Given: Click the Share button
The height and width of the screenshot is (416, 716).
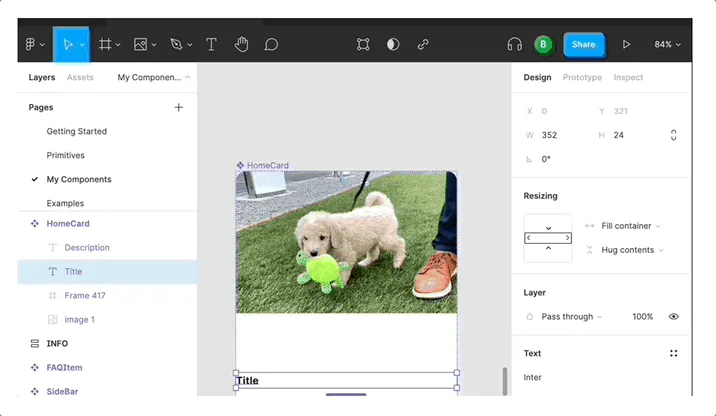Looking at the screenshot, I should coord(584,44).
